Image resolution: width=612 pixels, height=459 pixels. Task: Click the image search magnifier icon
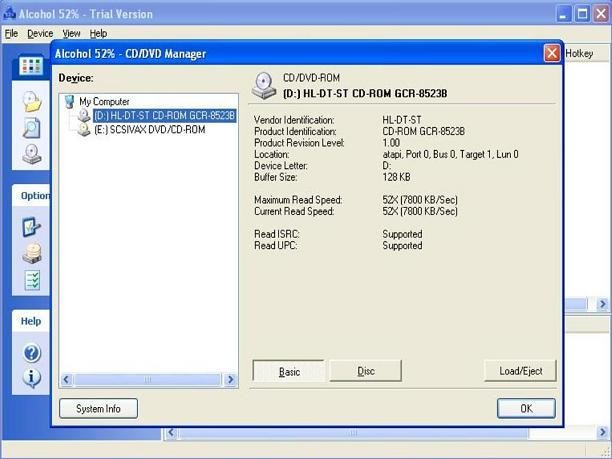[x=32, y=128]
